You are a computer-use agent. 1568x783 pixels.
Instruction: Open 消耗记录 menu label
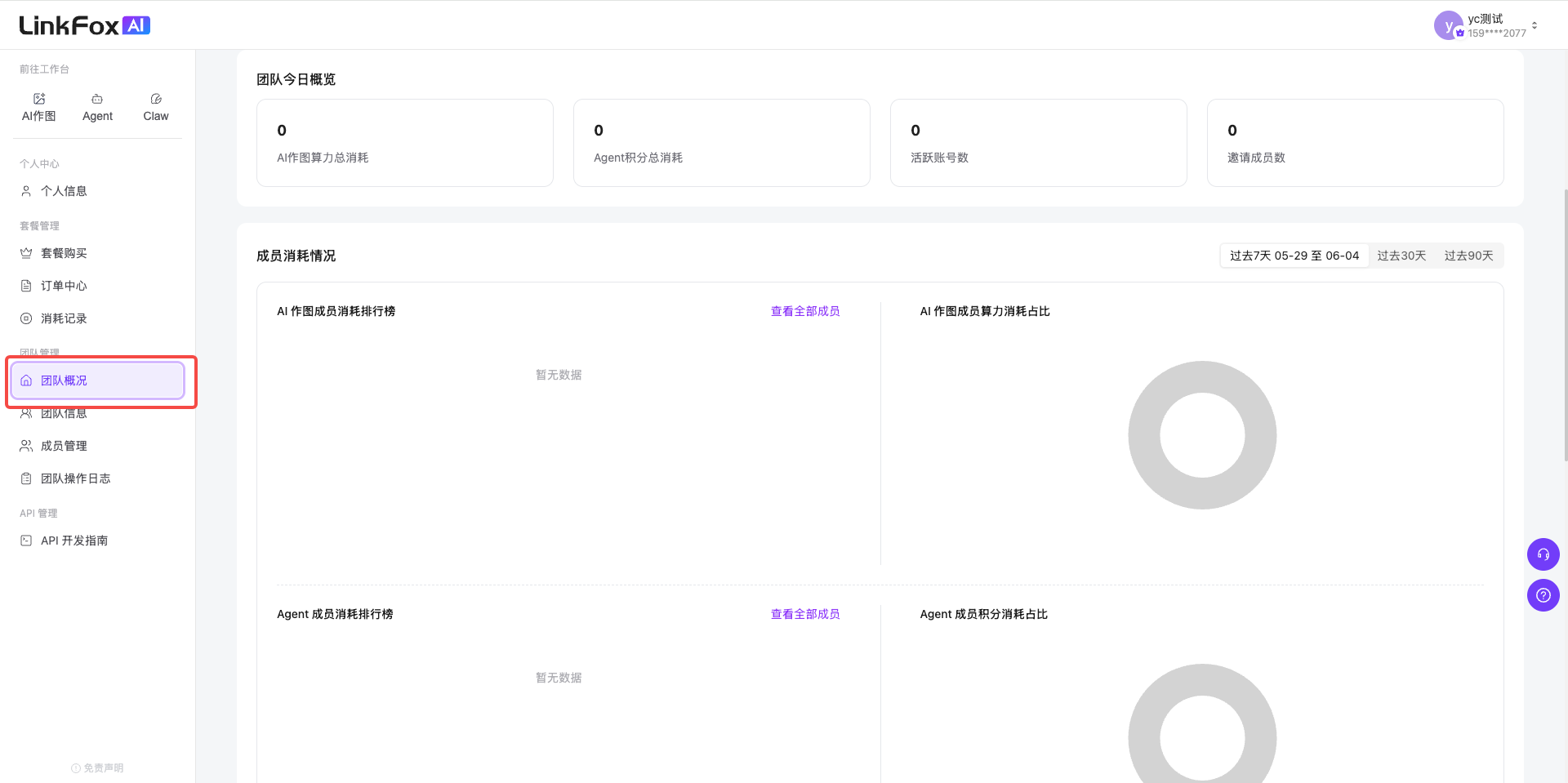64,318
